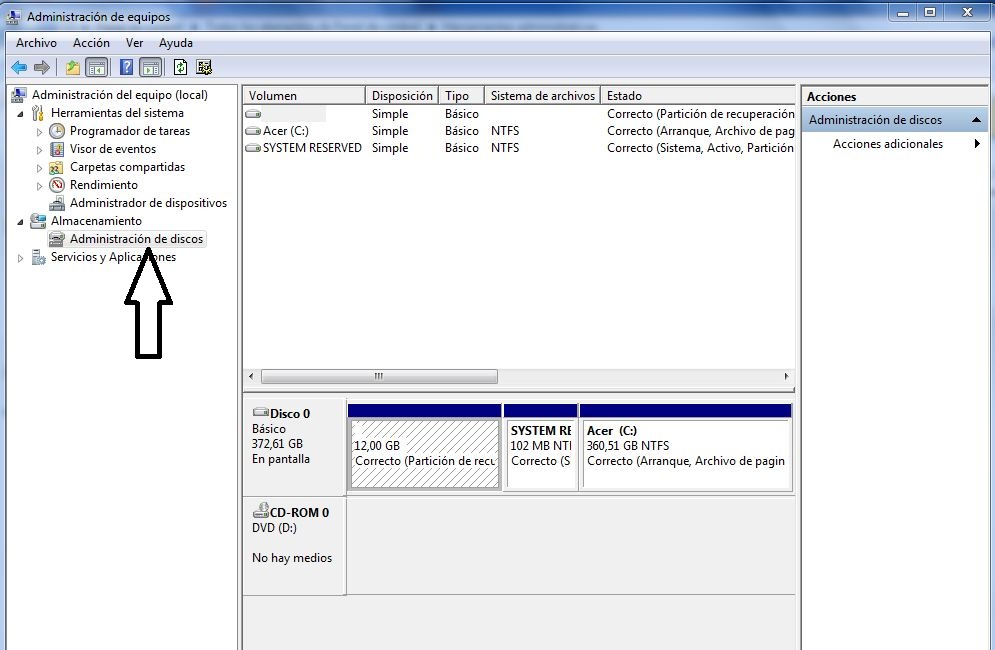The width and height of the screenshot is (995, 650).
Task: Click the Administrador de dispositivos icon
Action: point(57,203)
